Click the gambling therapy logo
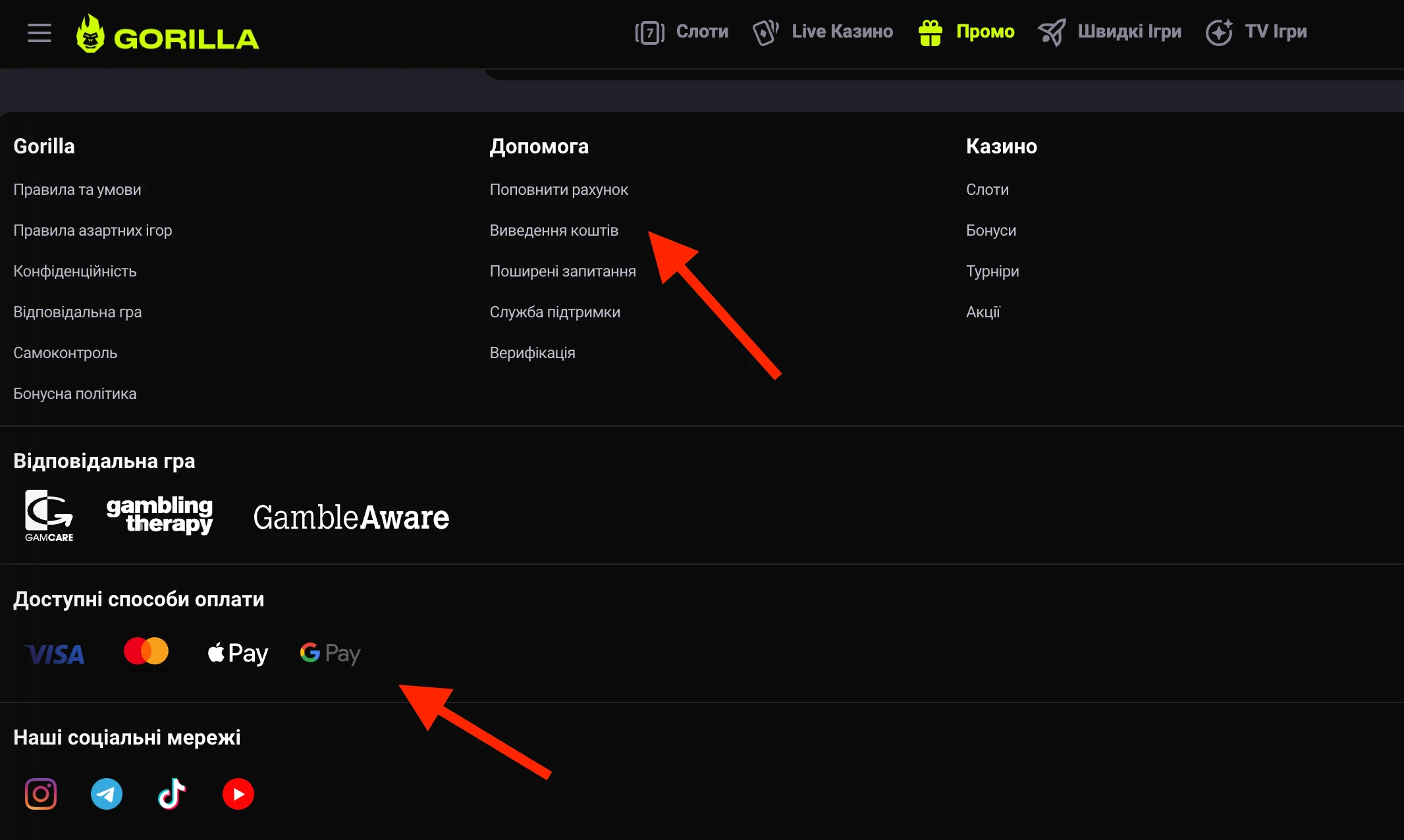Screen dimensions: 1404x840 point(159,515)
